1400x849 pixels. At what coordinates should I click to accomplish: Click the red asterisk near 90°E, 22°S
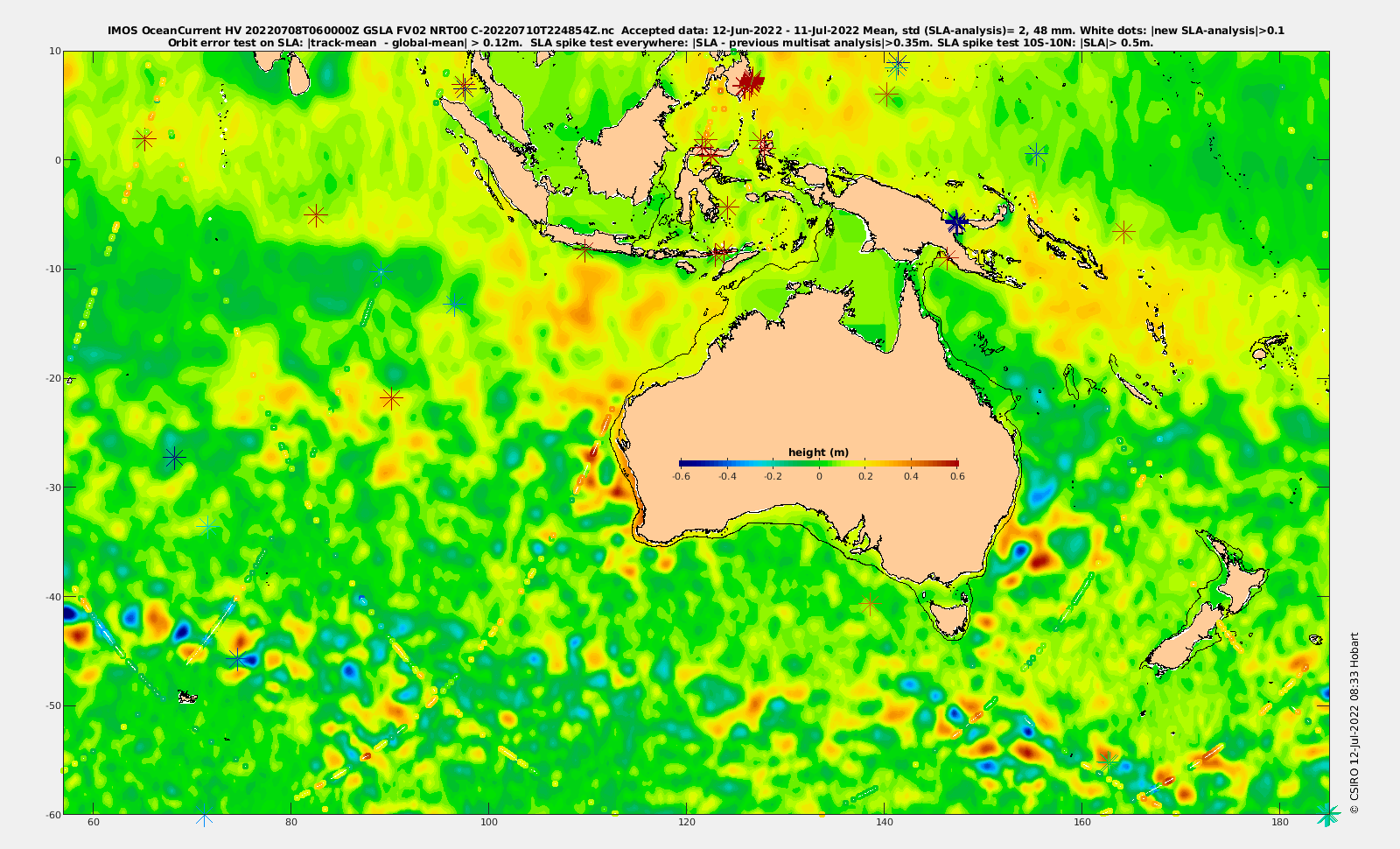click(x=391, y=398)
